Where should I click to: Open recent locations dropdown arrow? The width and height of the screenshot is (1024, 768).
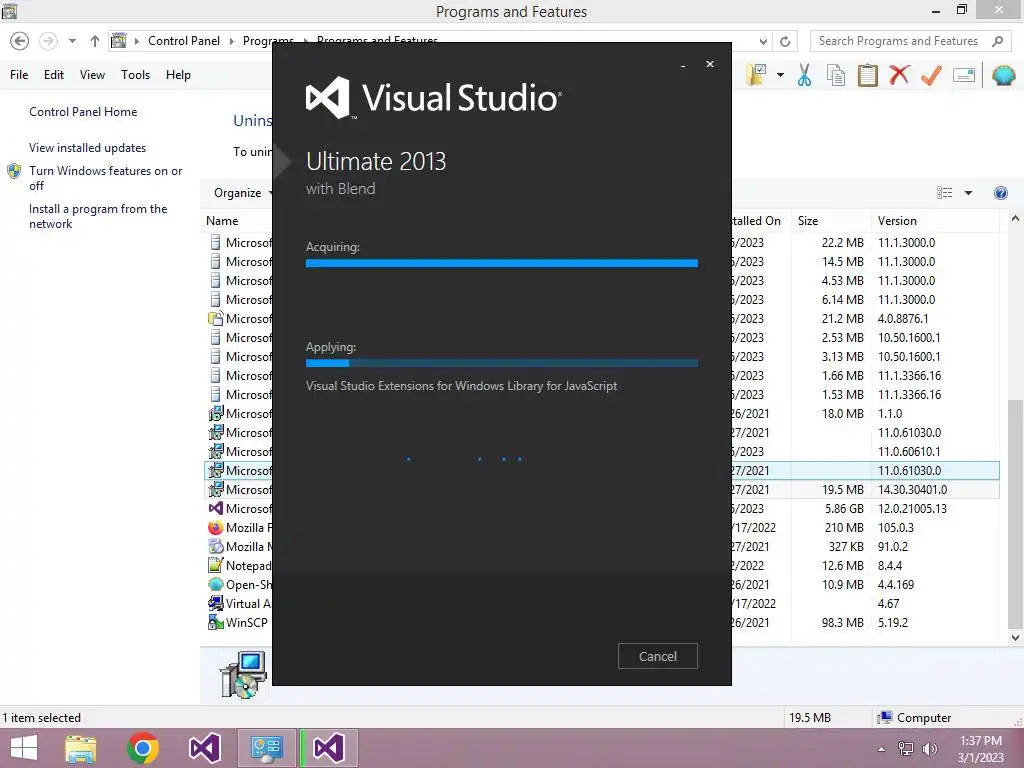72,41
